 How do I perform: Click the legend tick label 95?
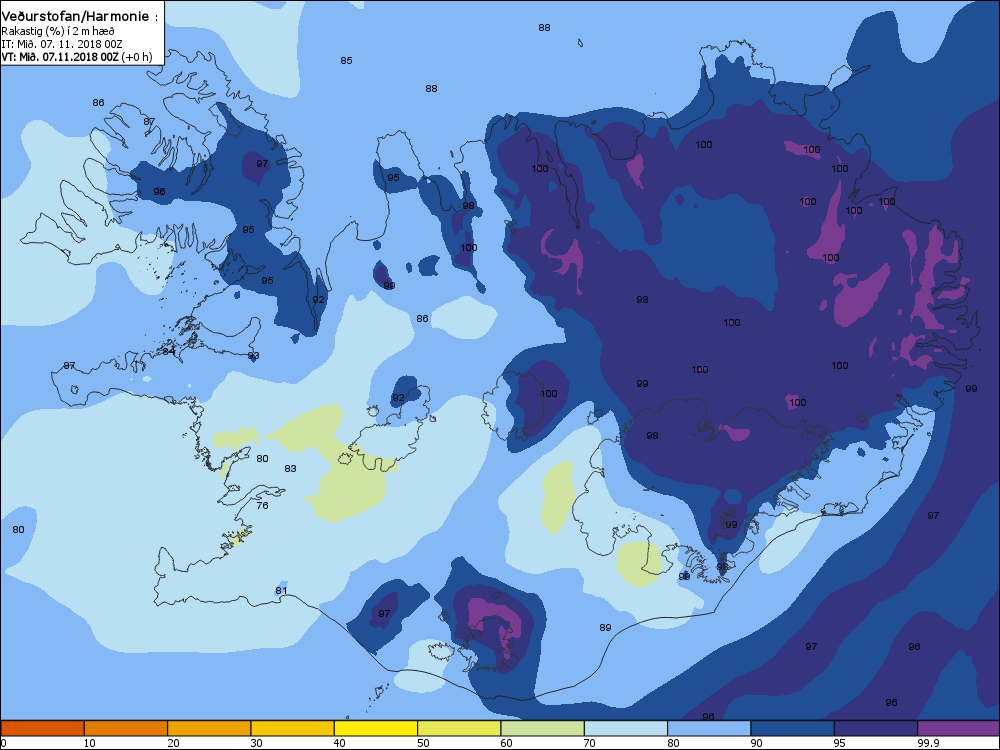pyautogui.click(x=839, y=743)
